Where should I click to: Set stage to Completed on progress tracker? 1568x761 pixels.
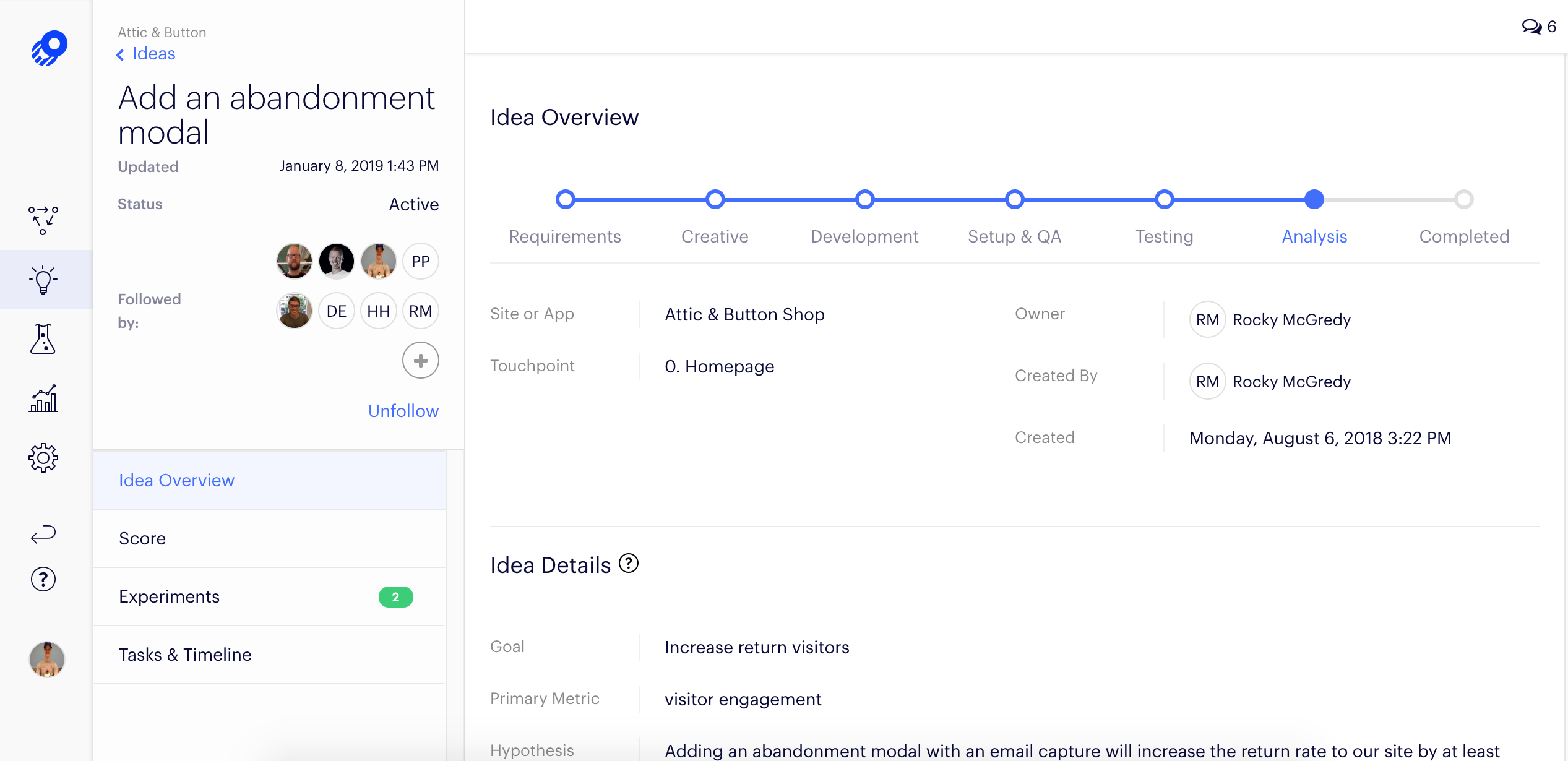1463,199
